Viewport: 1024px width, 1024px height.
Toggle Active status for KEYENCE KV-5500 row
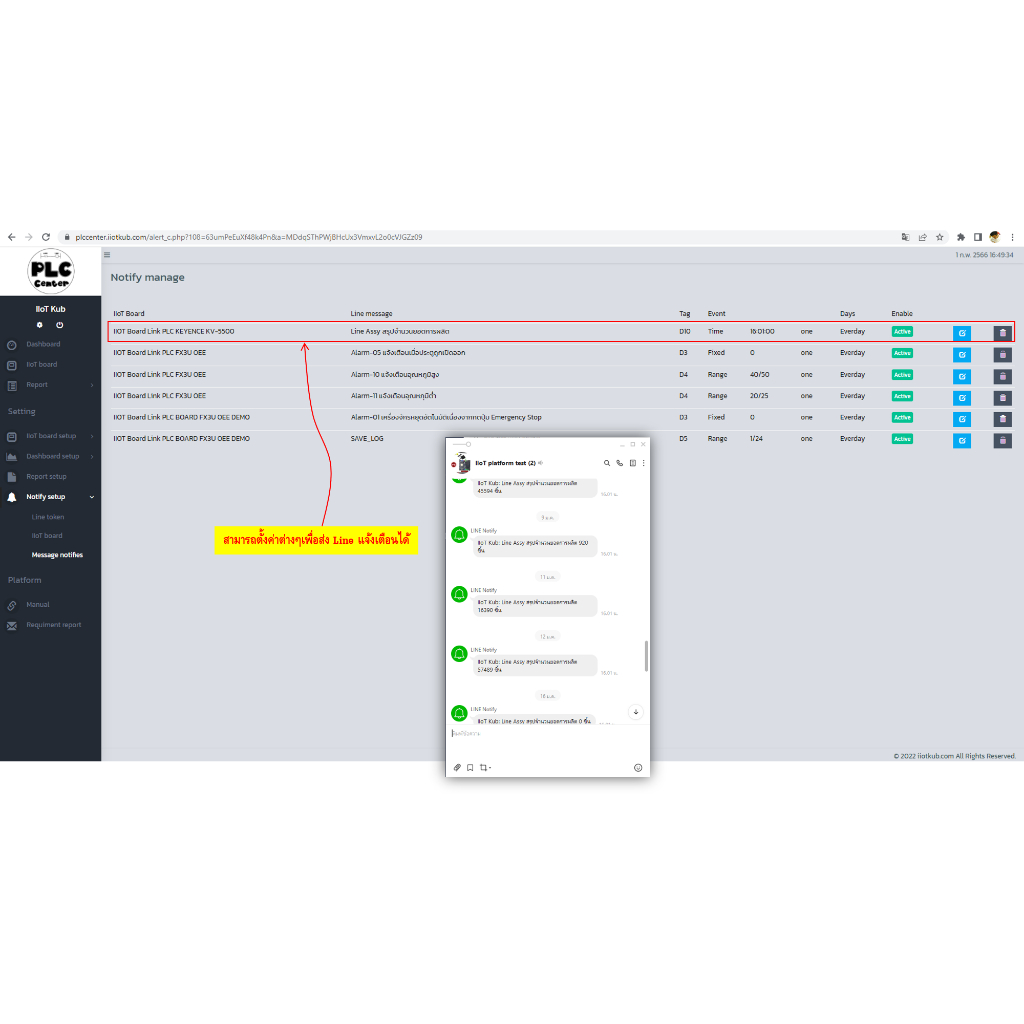[x=902, y=331]
